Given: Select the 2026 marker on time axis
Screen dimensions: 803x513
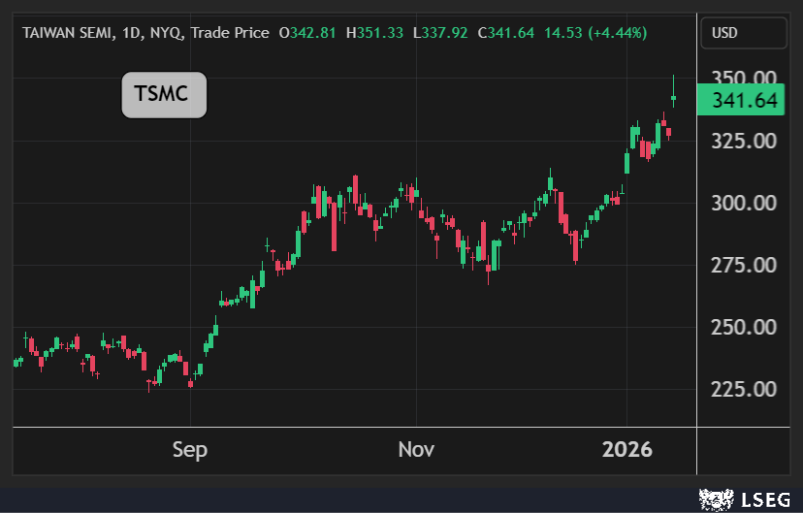Looking at the screenshot, I should [627, 450].
